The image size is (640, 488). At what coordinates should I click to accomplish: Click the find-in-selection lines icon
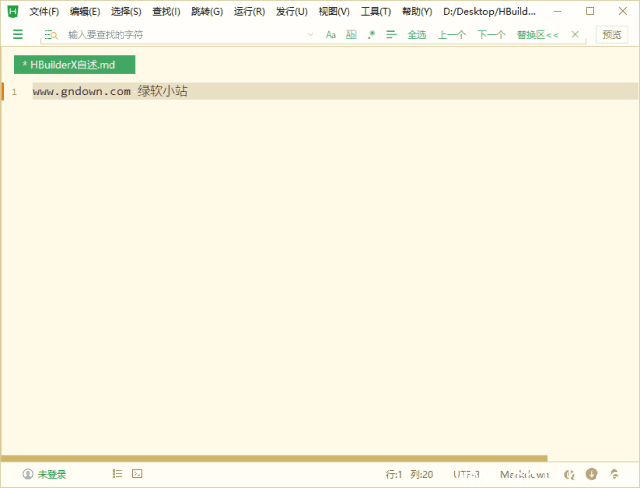coord(391,34)
